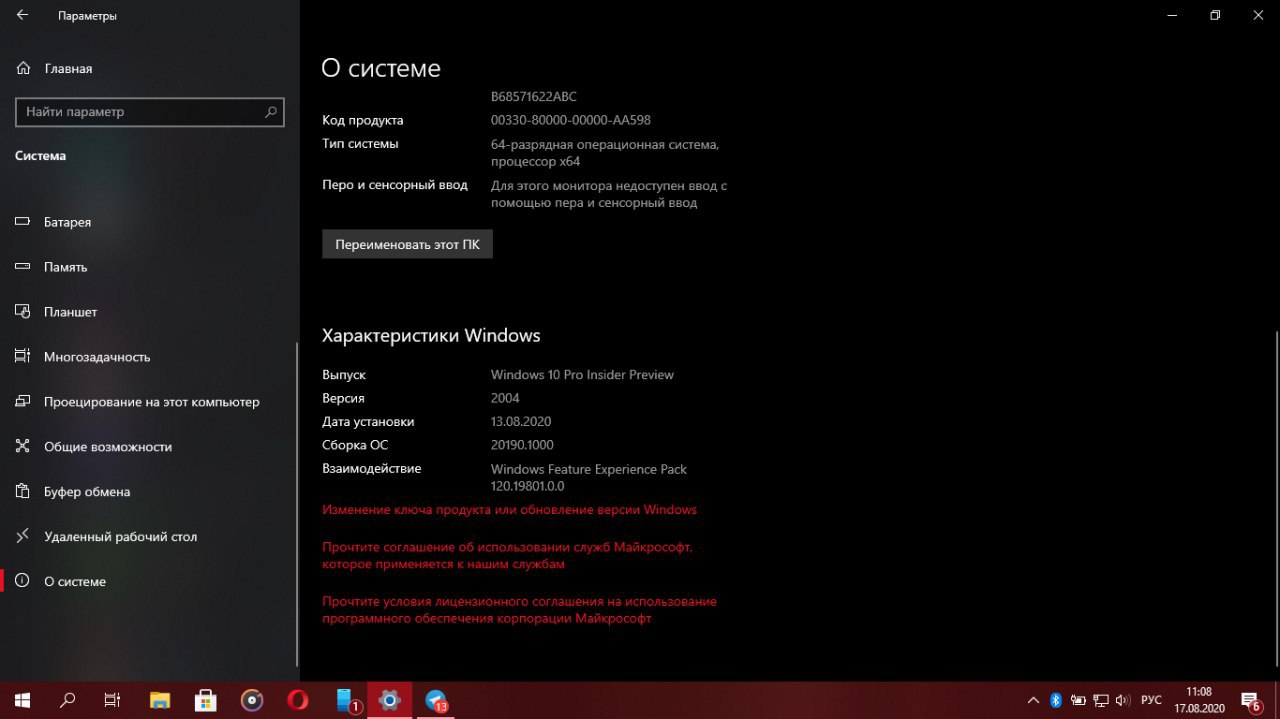Click the Характеристики Windows heading
This screenshot has width=1280, height=719.
tap(431, 336)
